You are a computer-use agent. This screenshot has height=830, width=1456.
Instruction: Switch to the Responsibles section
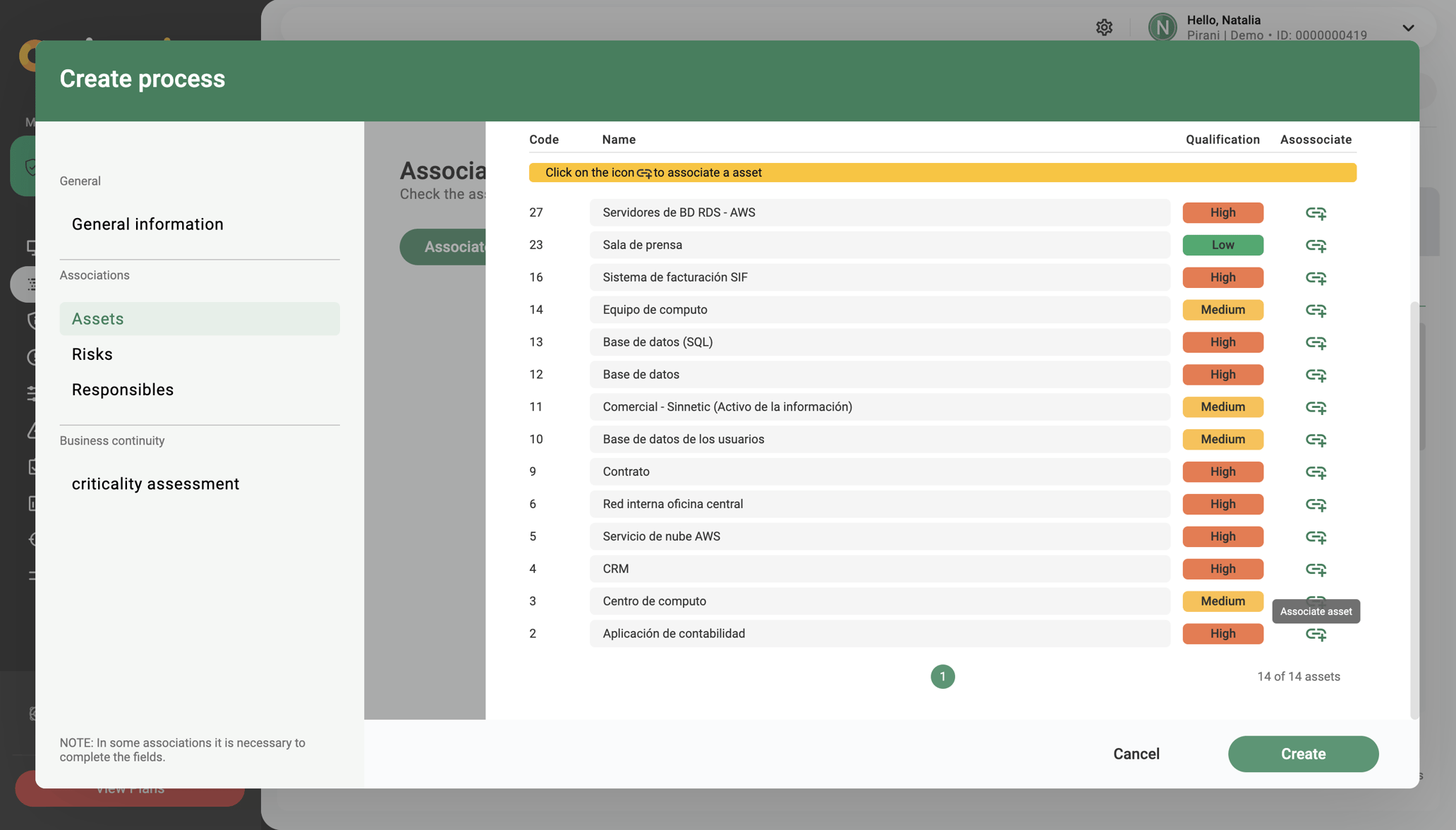123,389
